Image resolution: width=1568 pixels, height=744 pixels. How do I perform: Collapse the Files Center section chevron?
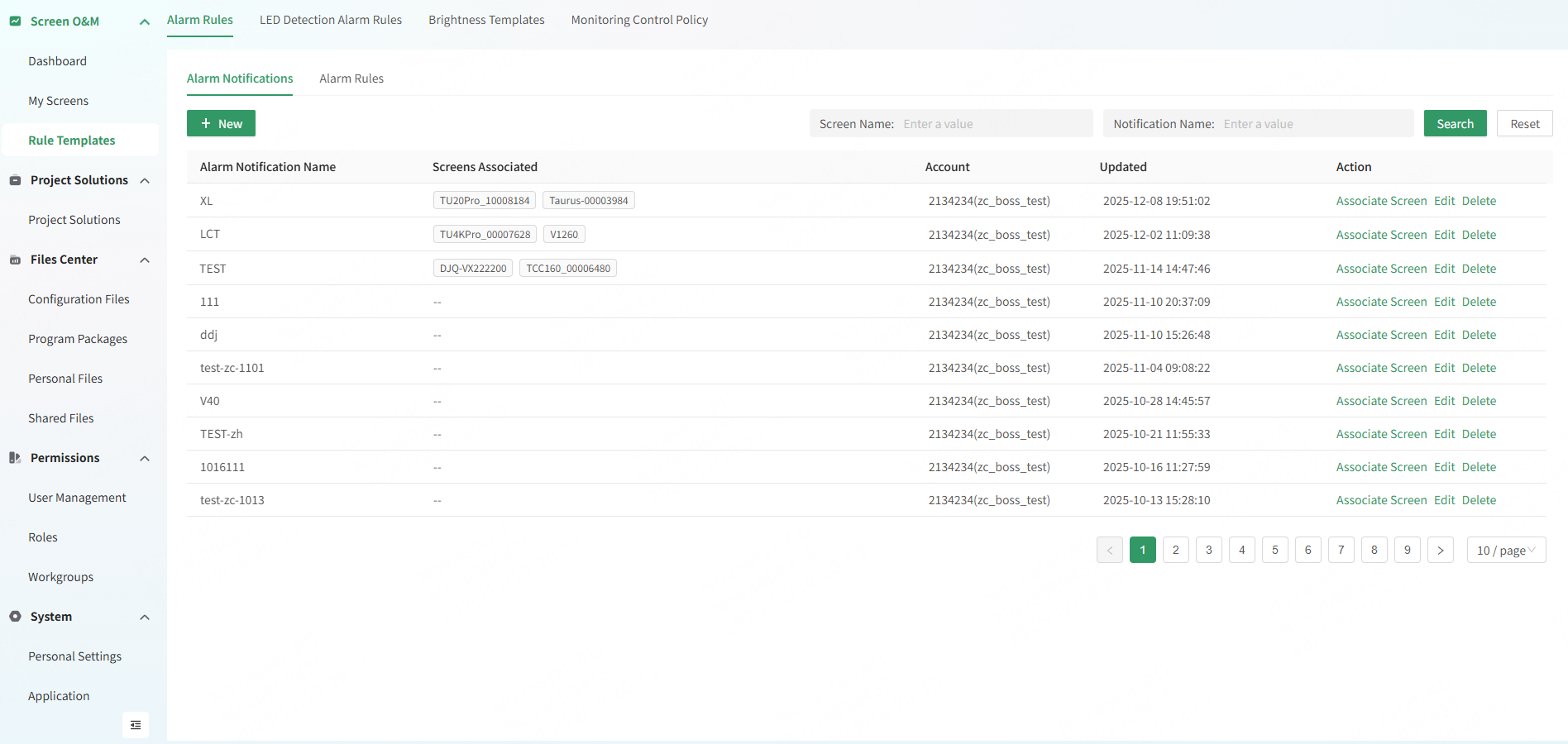[145, 260]
